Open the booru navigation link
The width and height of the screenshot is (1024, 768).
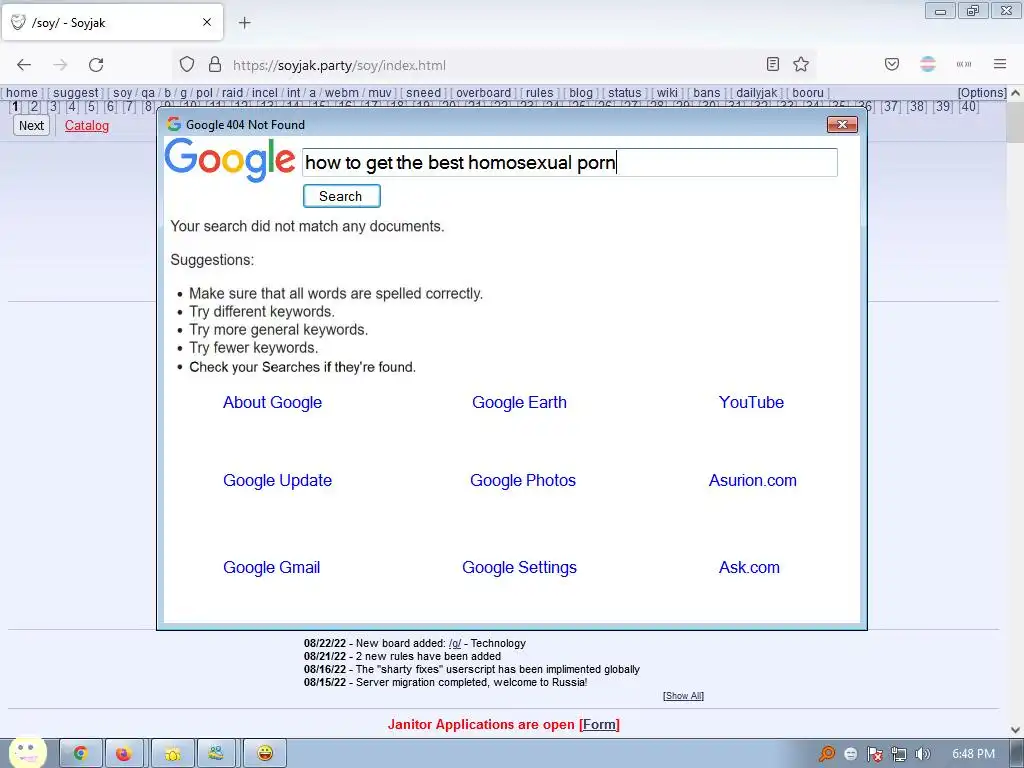pyautogui.click(x=808, y=93)
